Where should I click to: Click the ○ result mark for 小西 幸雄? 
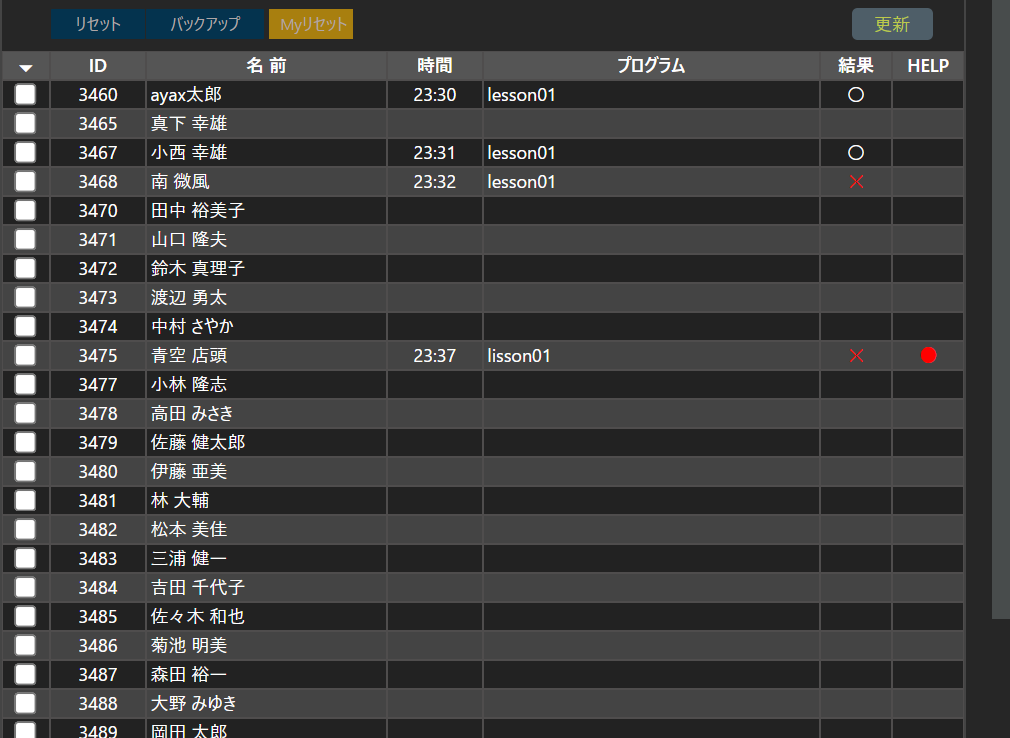tap(855, 152)
